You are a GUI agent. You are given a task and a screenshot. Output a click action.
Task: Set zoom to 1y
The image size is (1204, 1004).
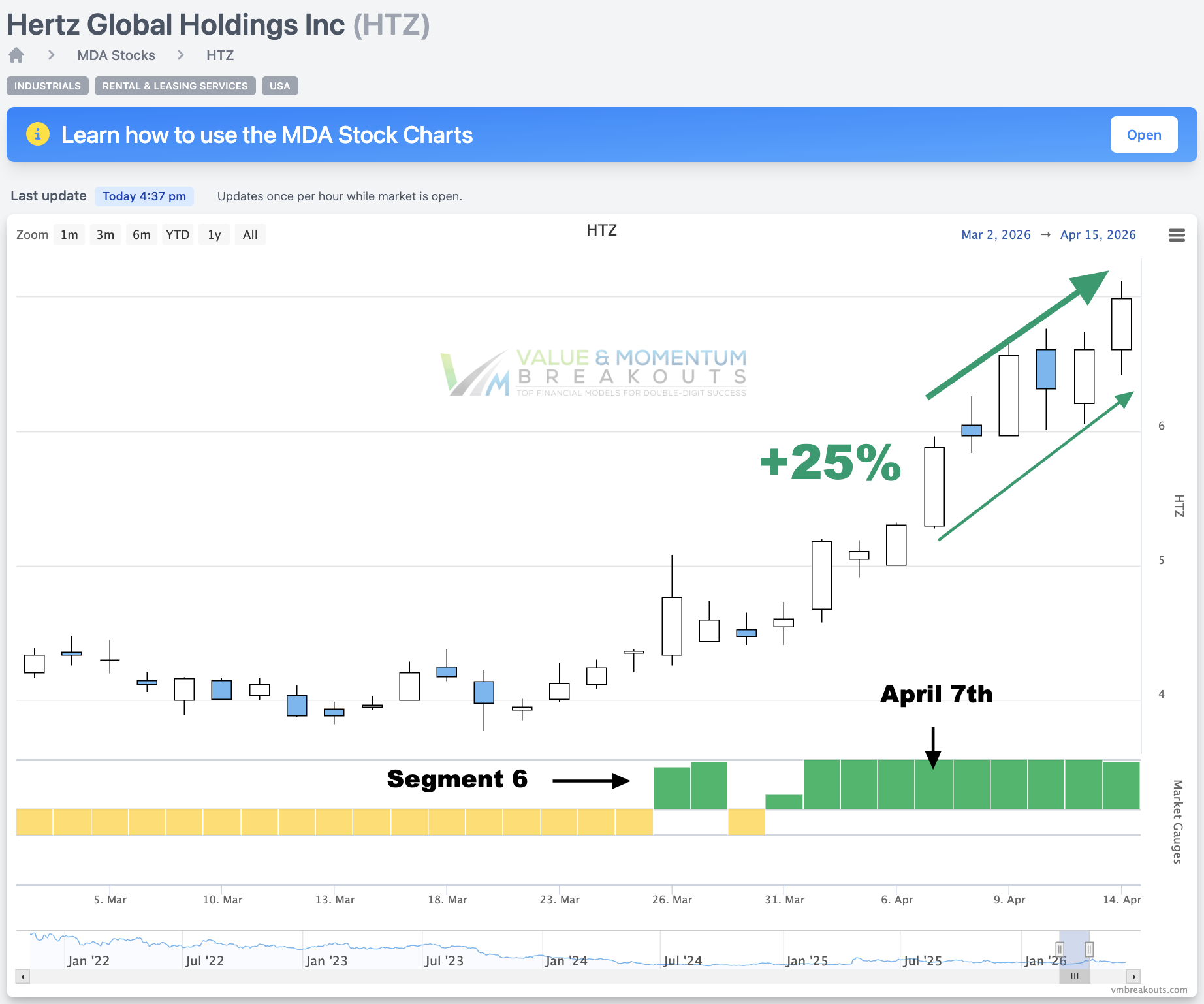point(214,235)
